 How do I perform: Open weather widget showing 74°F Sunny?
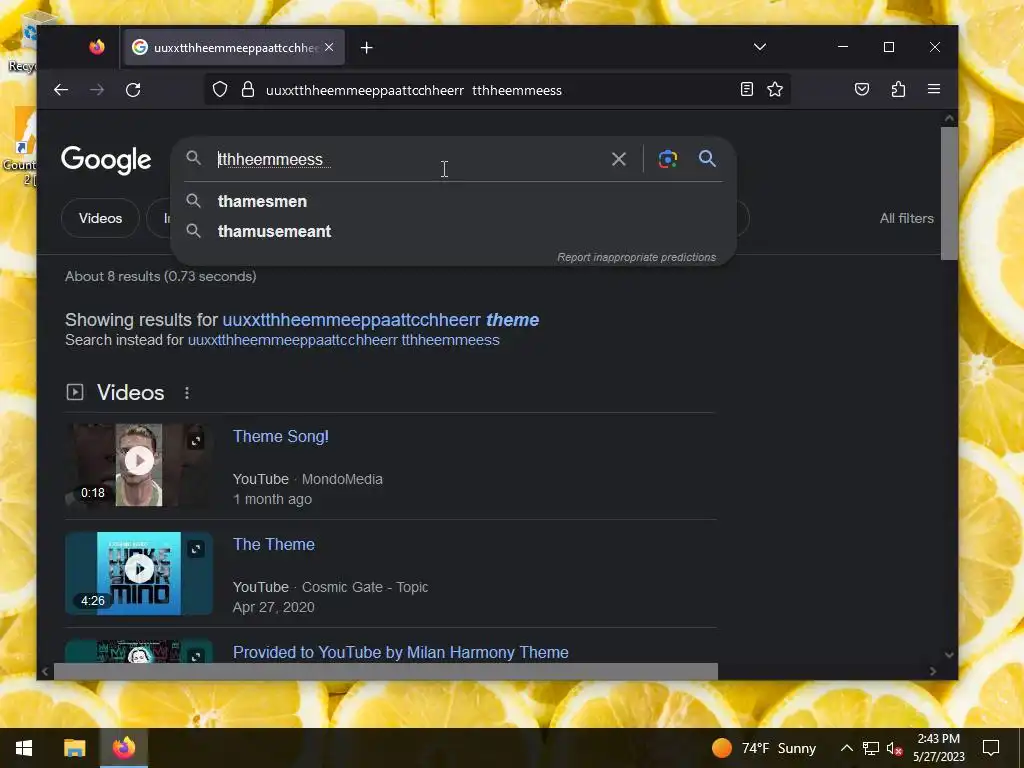[x=764, y=748]
